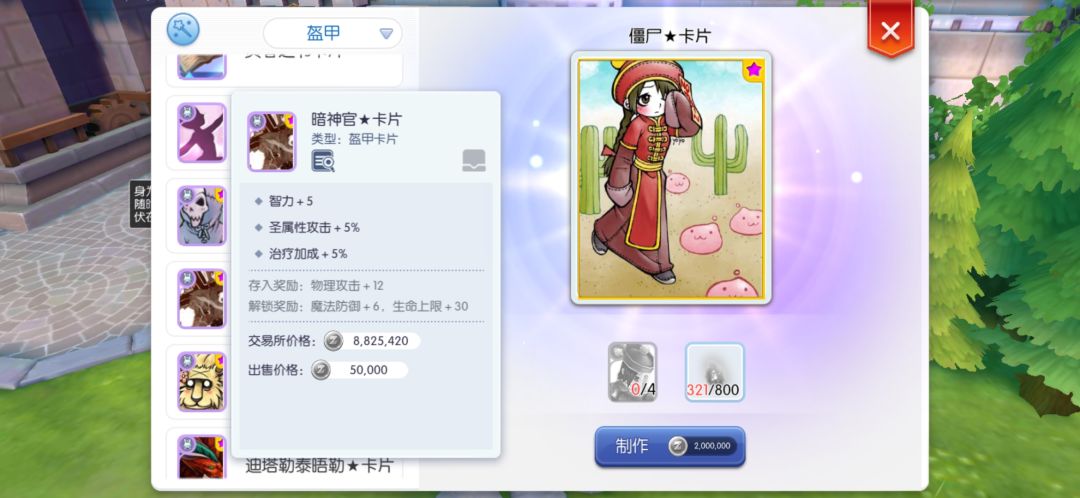Click the zeny coin beside 8,825,420
1080x498 pixels.
[x=334, y=341]
